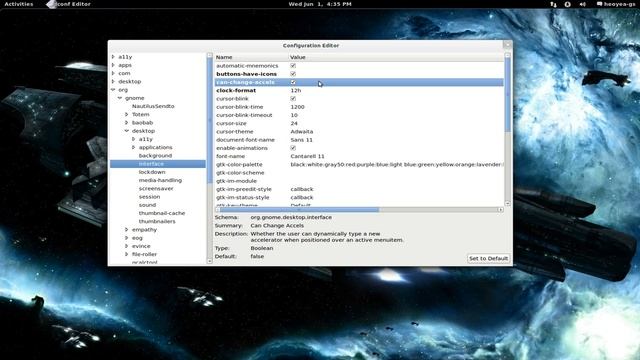This screenshot has height=360, width=640.
Task: Click the right arrow of horizontal scrollbar
Action: (x=500, y=209)
